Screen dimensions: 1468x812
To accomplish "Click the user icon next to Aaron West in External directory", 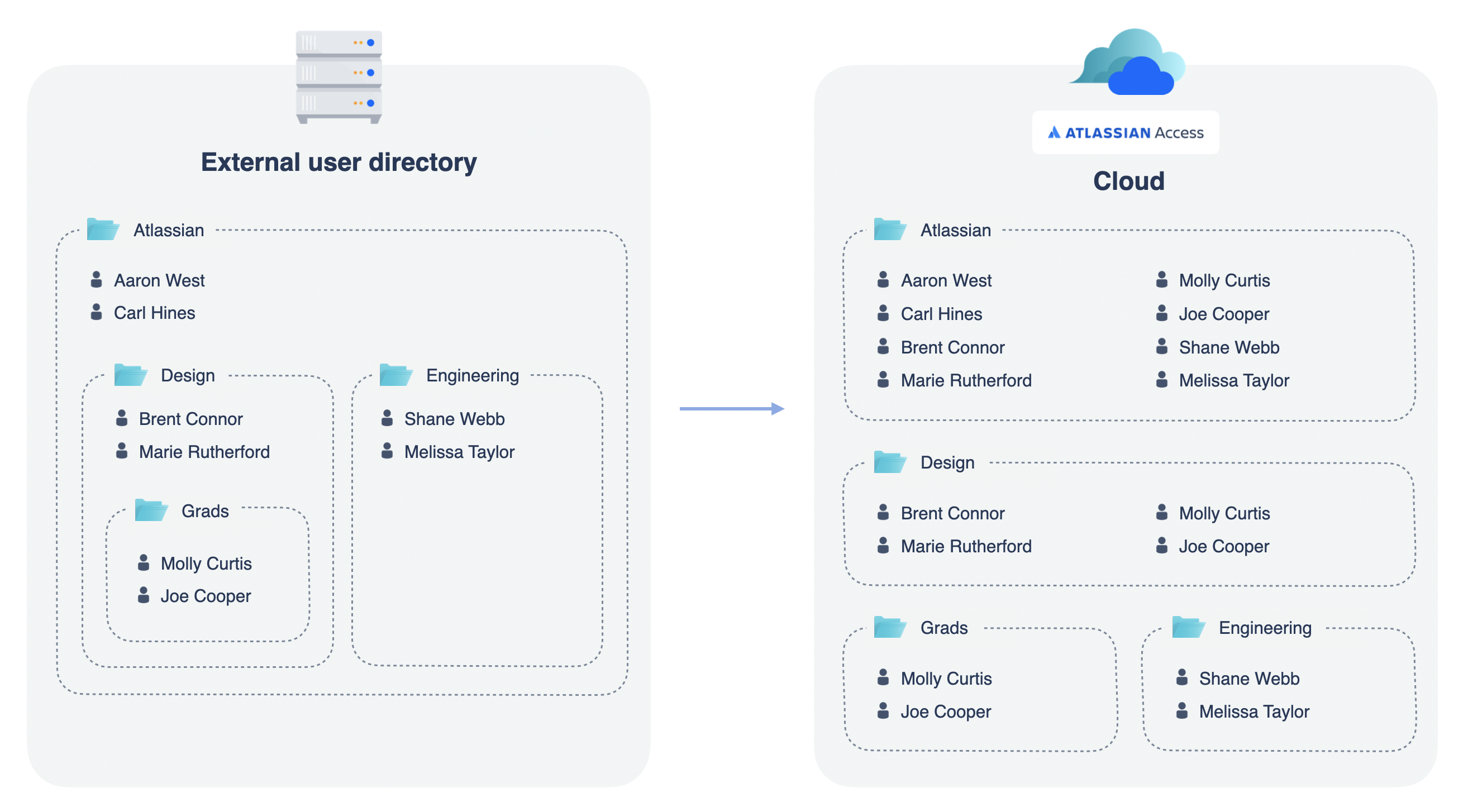I will 96,280.
